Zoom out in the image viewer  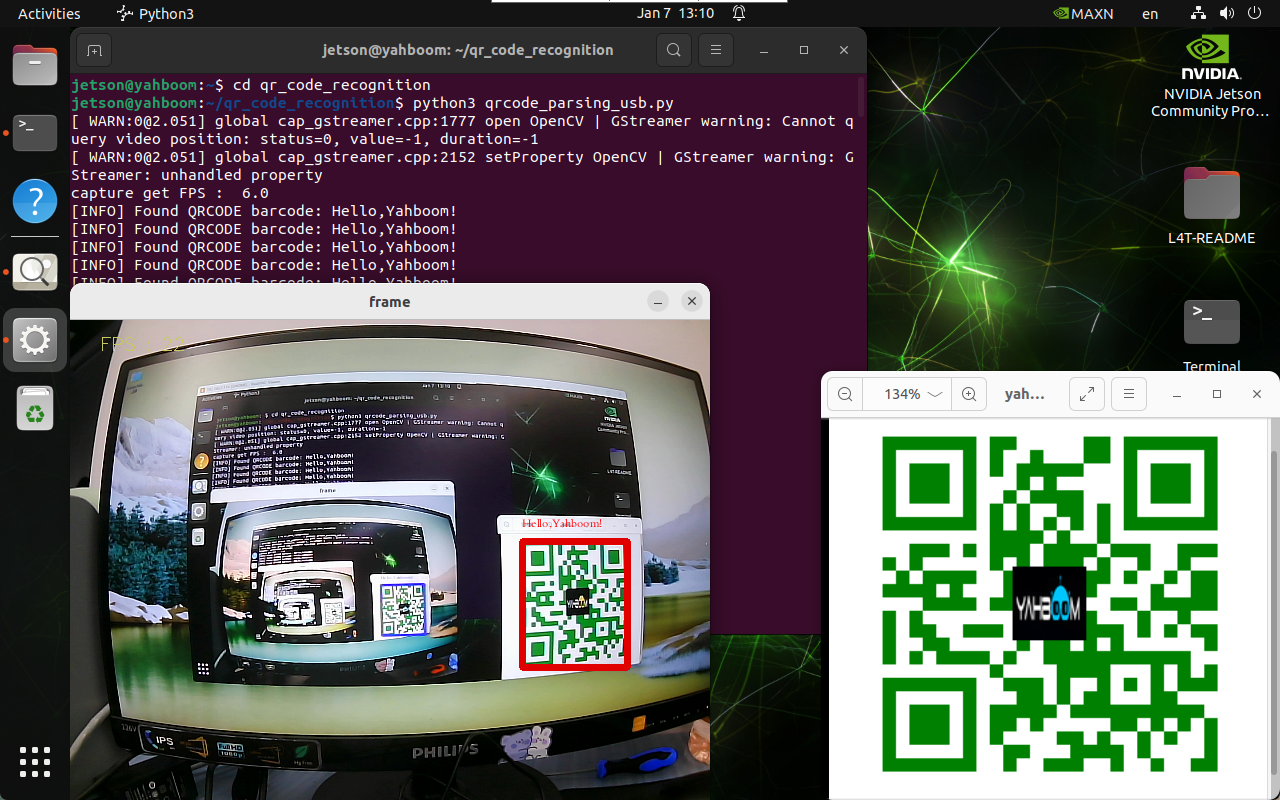[845, 394]
